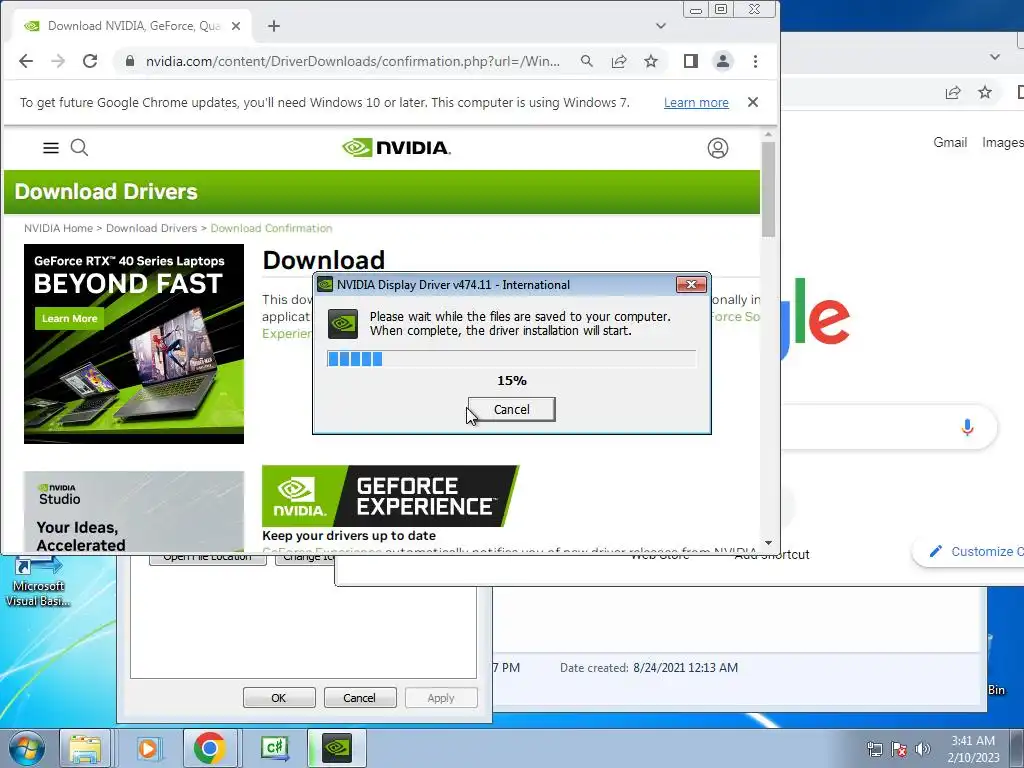Open Gmail link in background Google window
1024x768 pixels.
[950, 142]
